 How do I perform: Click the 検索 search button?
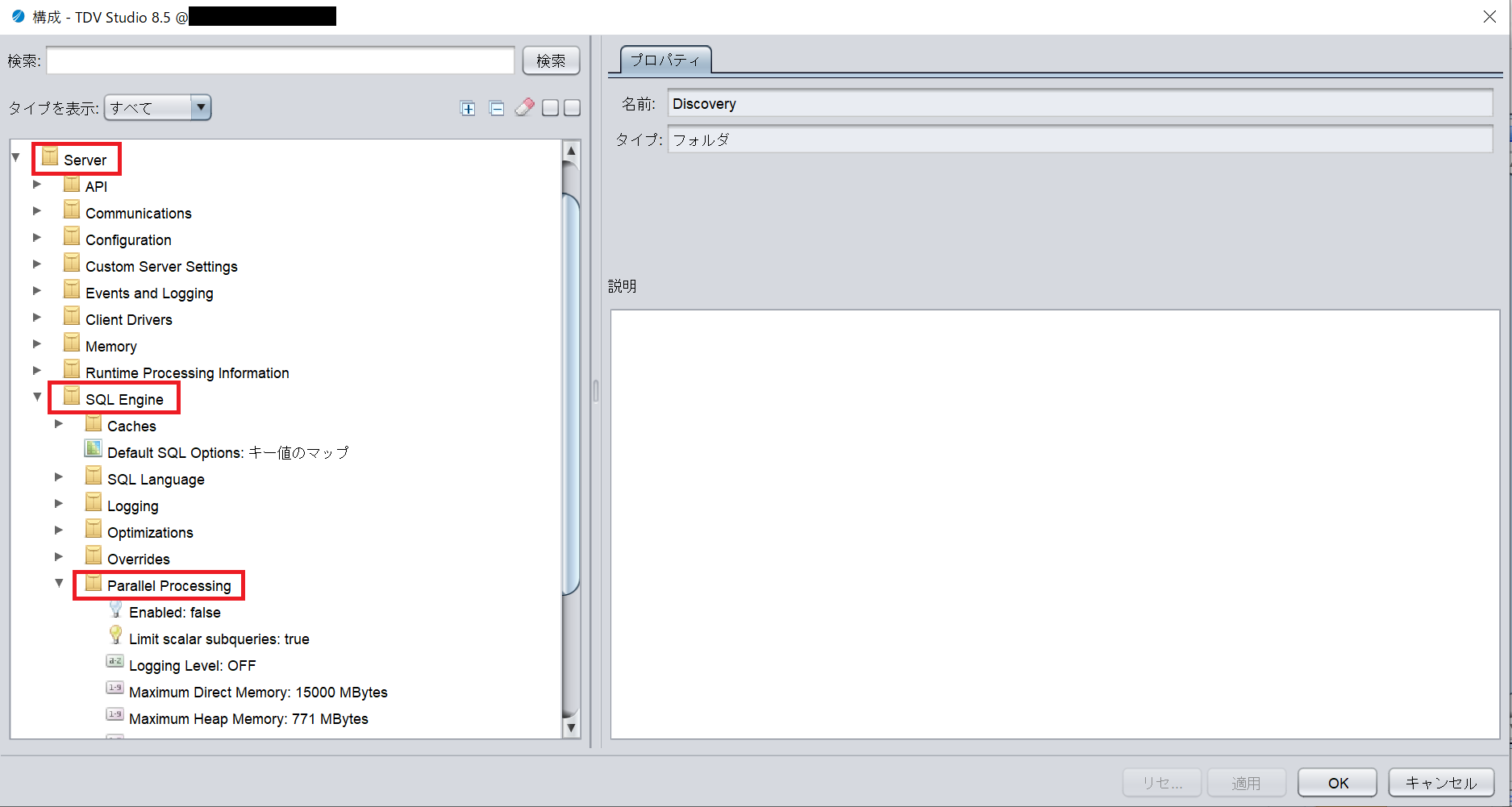pos(551,60)
